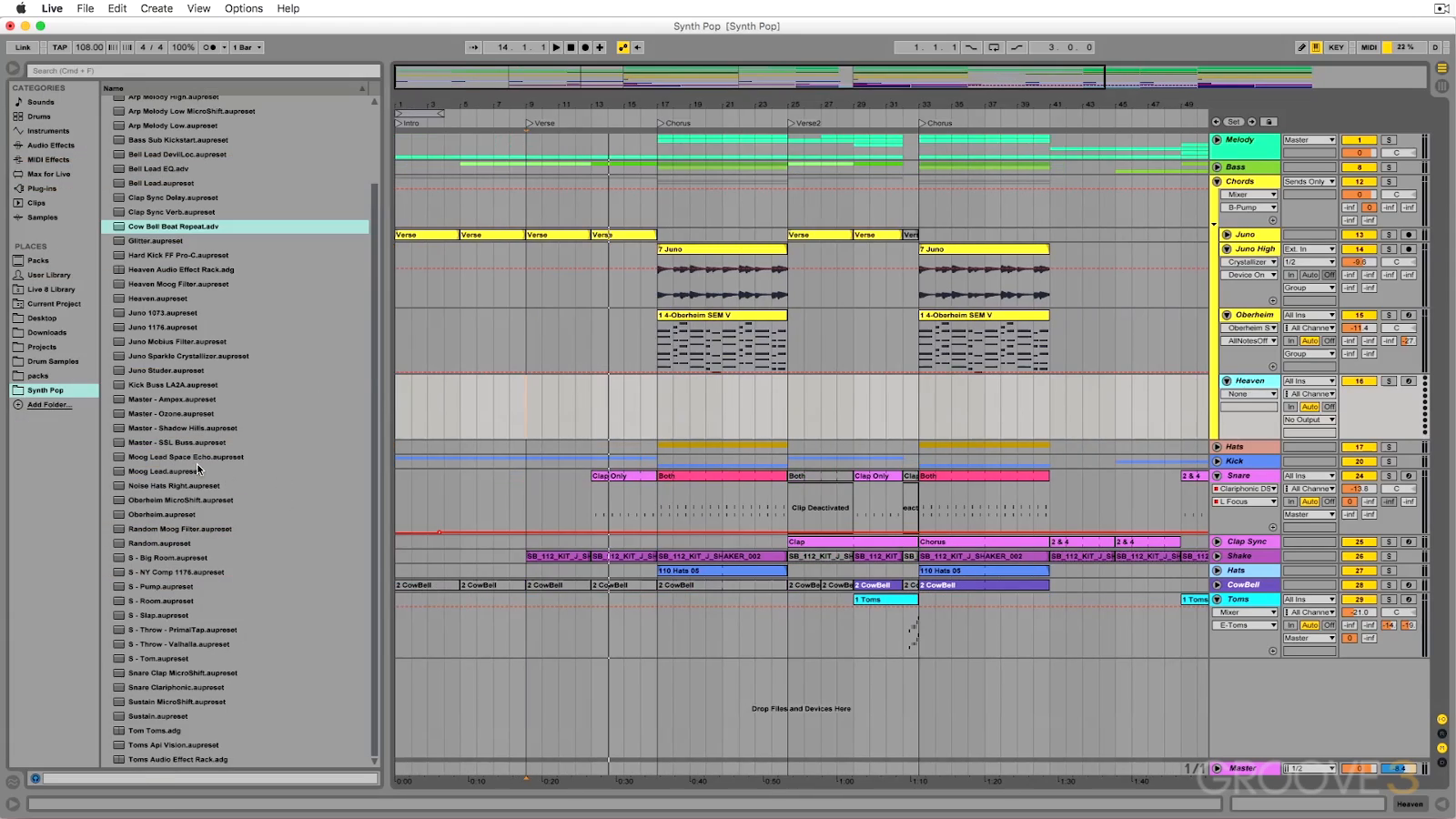This screenshot has height=819, width=1456.
Task: Start playback with the Play button
Action: pyautogui.click(x=557, y=47)
